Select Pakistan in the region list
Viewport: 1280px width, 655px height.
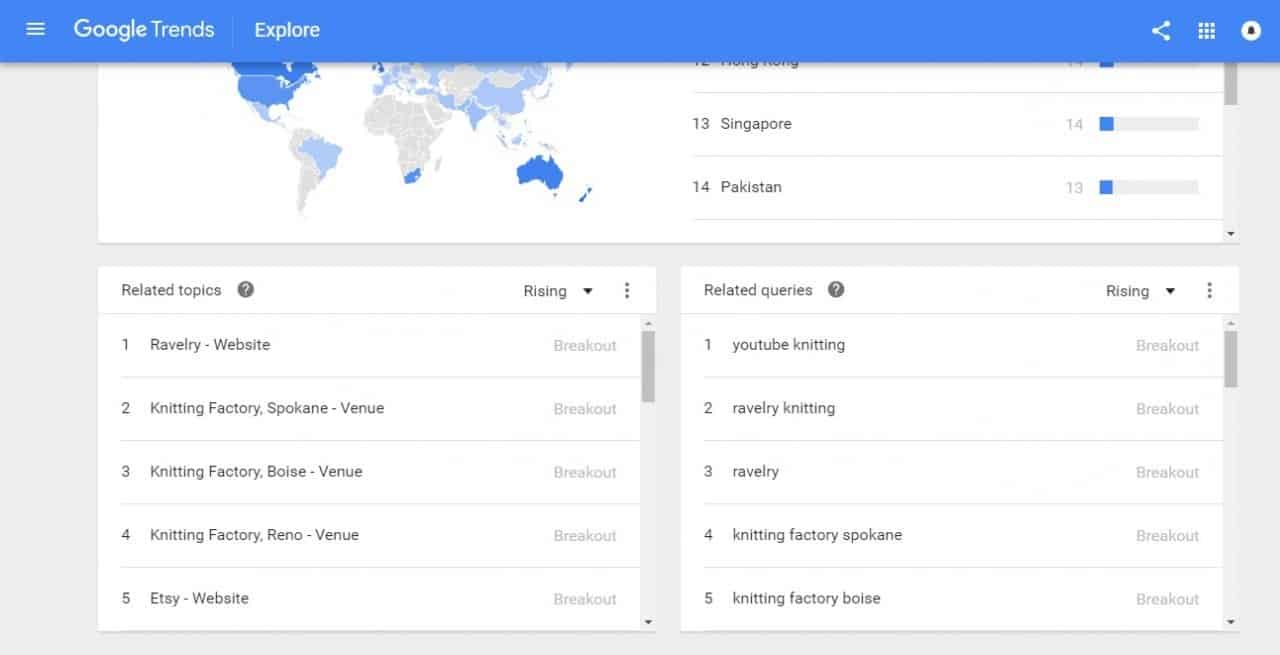[751, 187]
